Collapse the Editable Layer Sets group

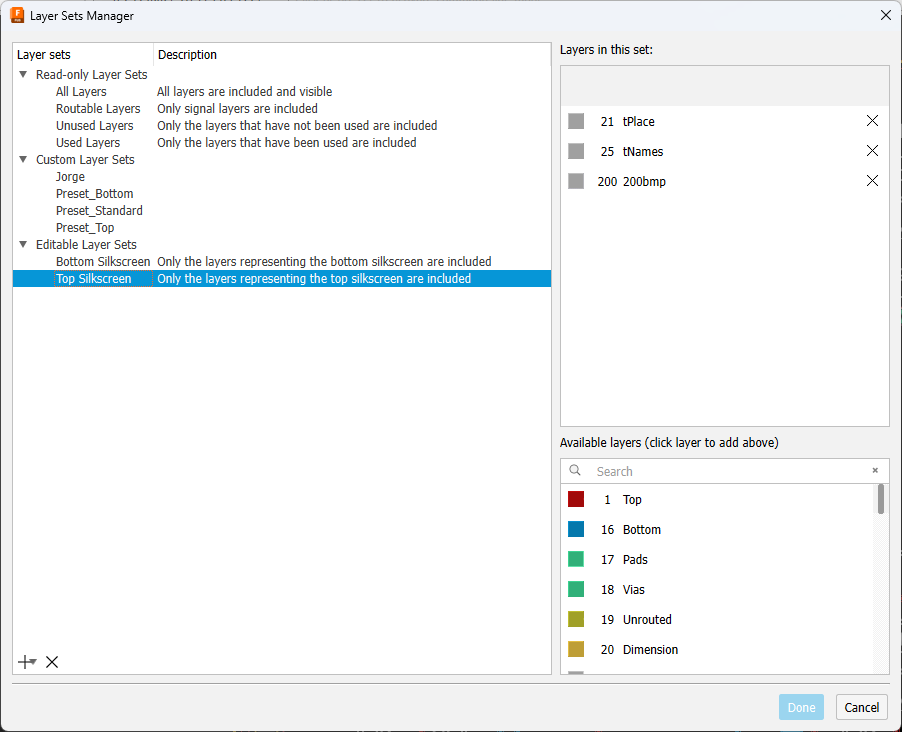click(x=23, y=244)
